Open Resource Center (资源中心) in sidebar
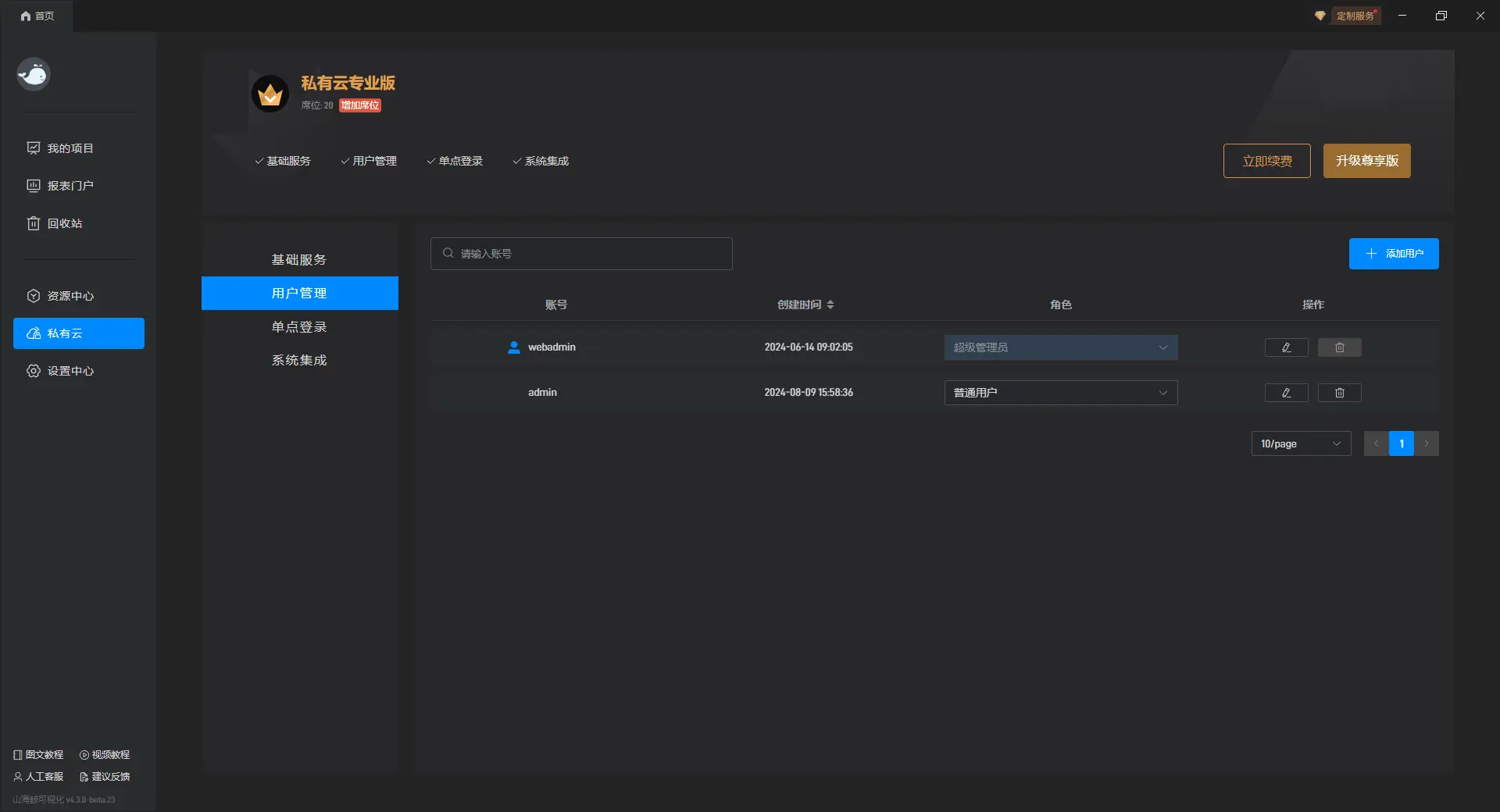 (x=70, y=296)
